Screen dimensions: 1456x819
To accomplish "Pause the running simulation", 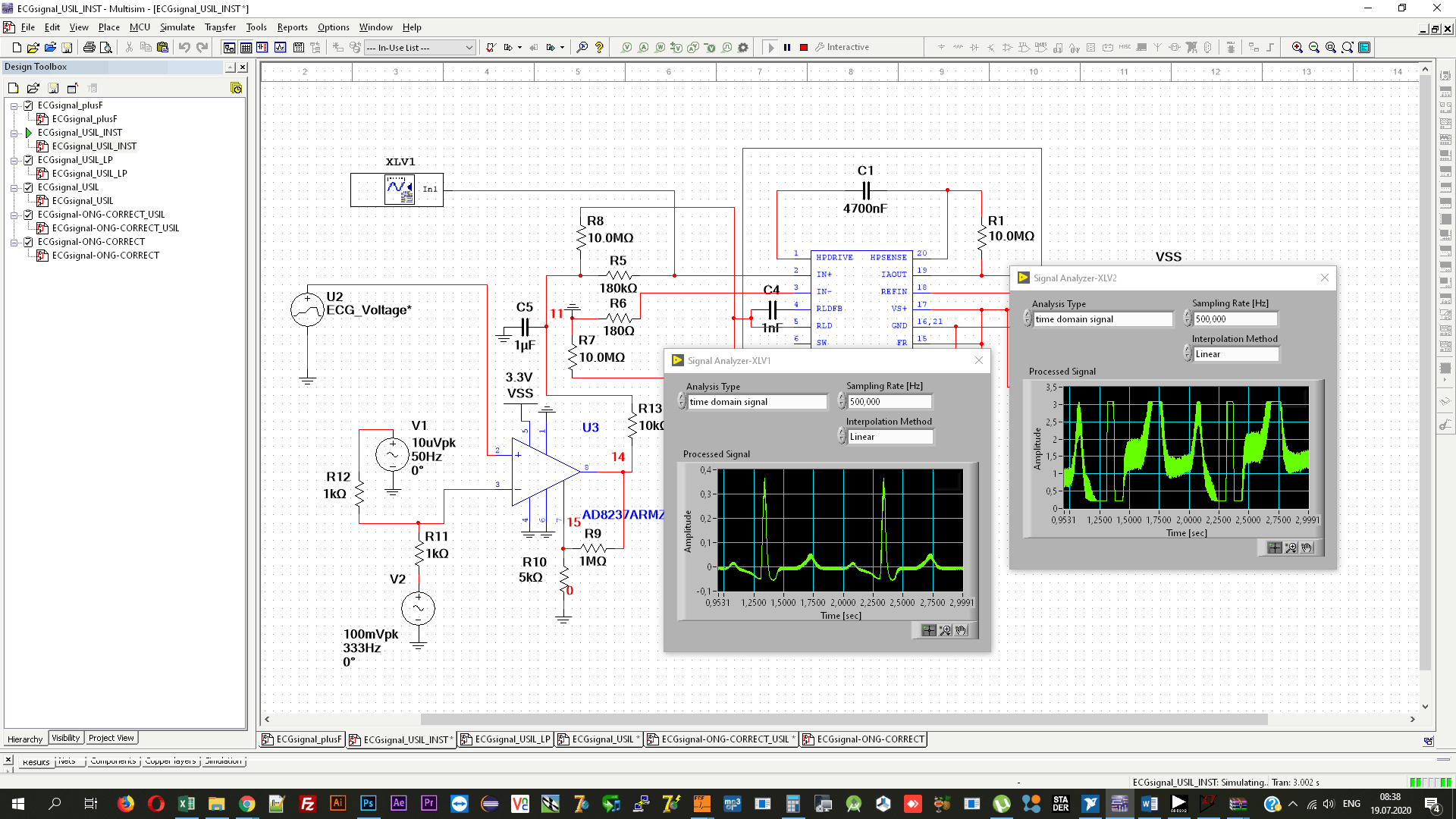I will point(787,47).
